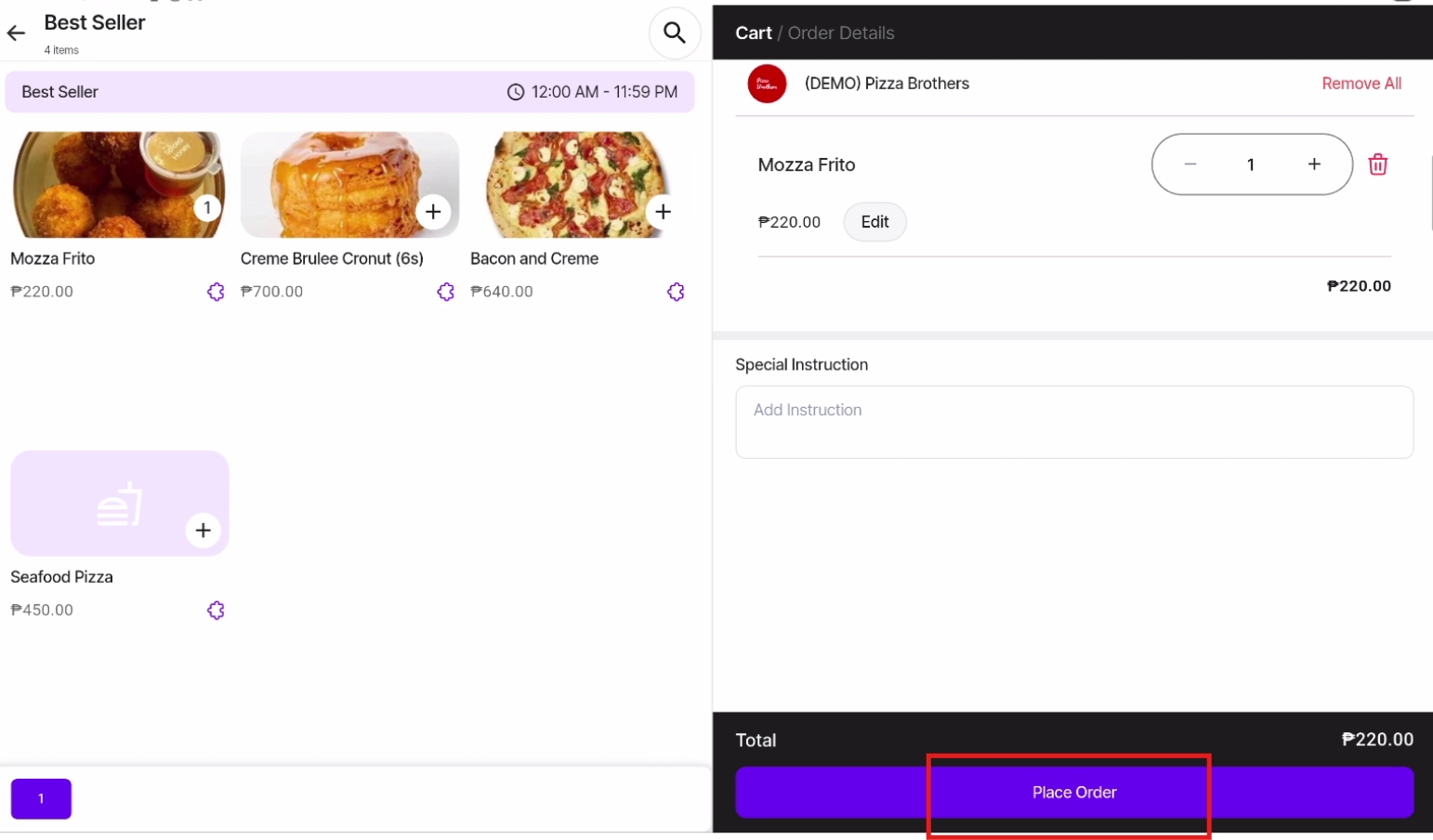Click purple badge icon under Mozza Frito
1433x840 pixels.
click(x=216, y=292)
